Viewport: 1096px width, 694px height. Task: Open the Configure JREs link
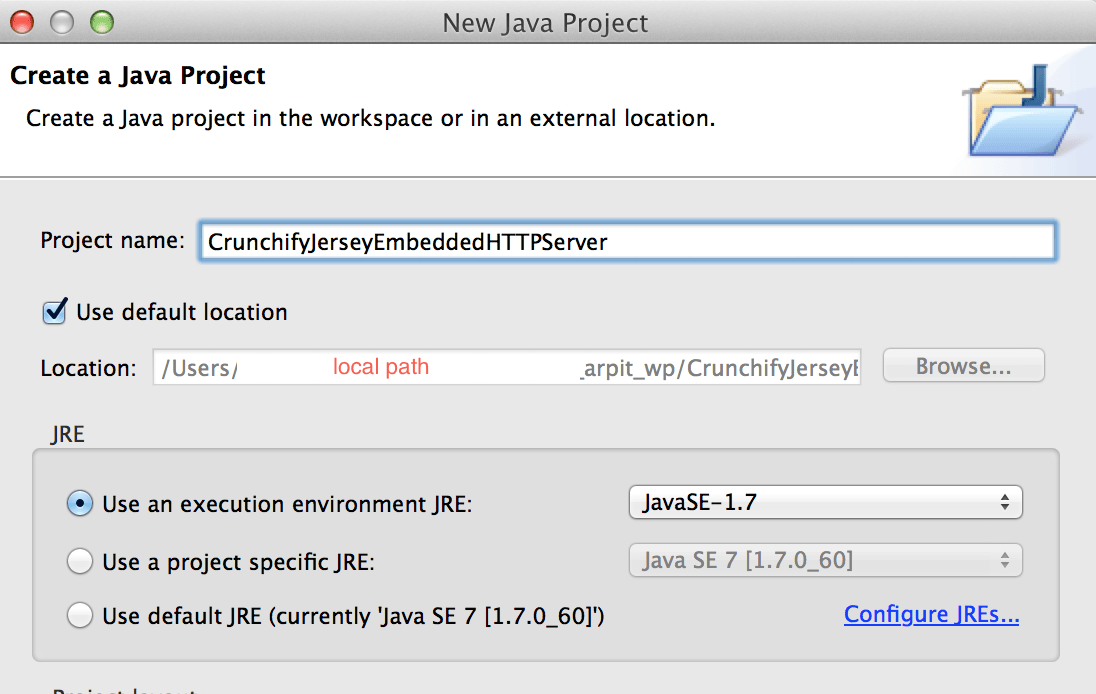[931, 614]
